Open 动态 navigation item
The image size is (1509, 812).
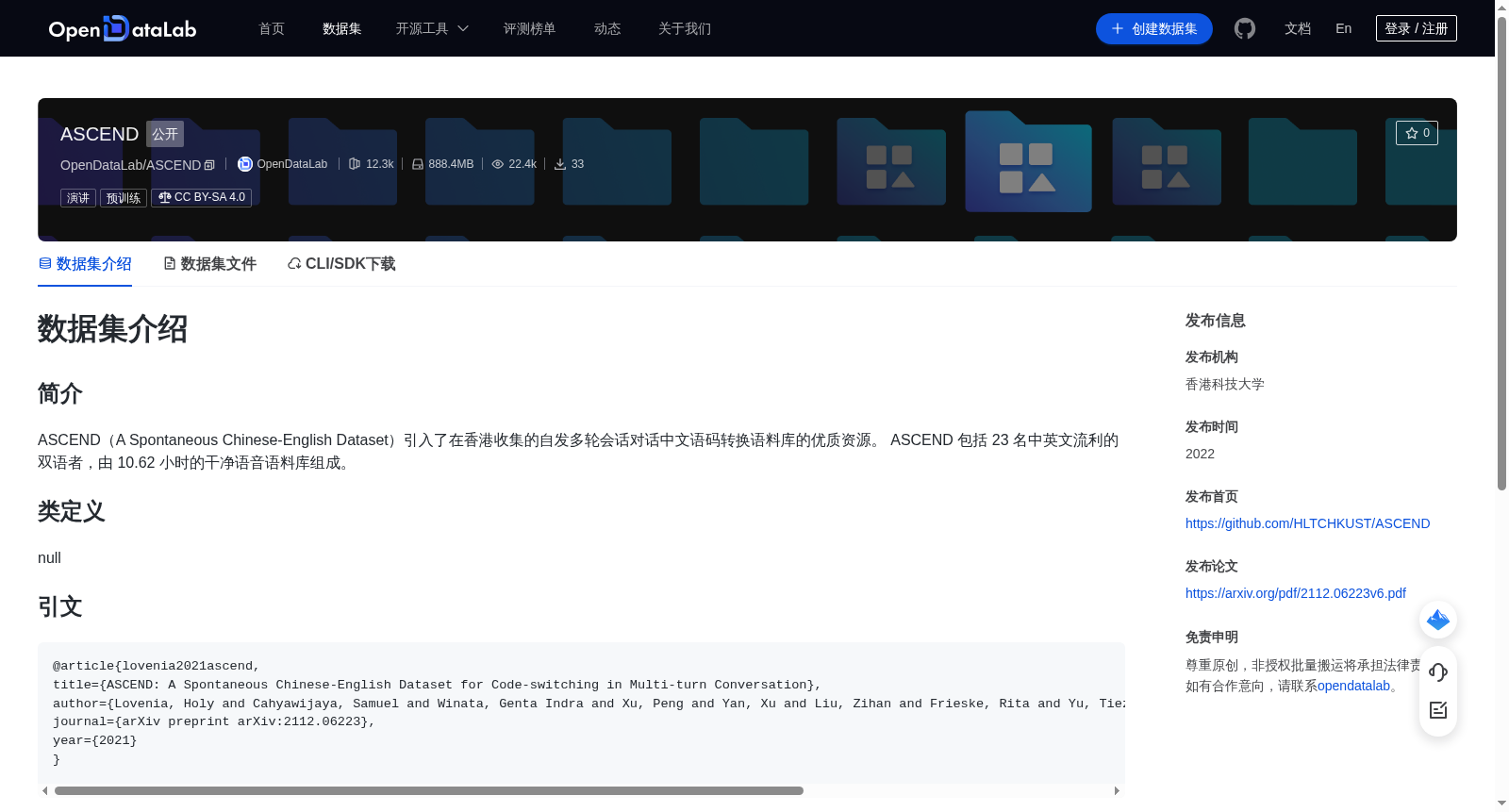[607, 28]
